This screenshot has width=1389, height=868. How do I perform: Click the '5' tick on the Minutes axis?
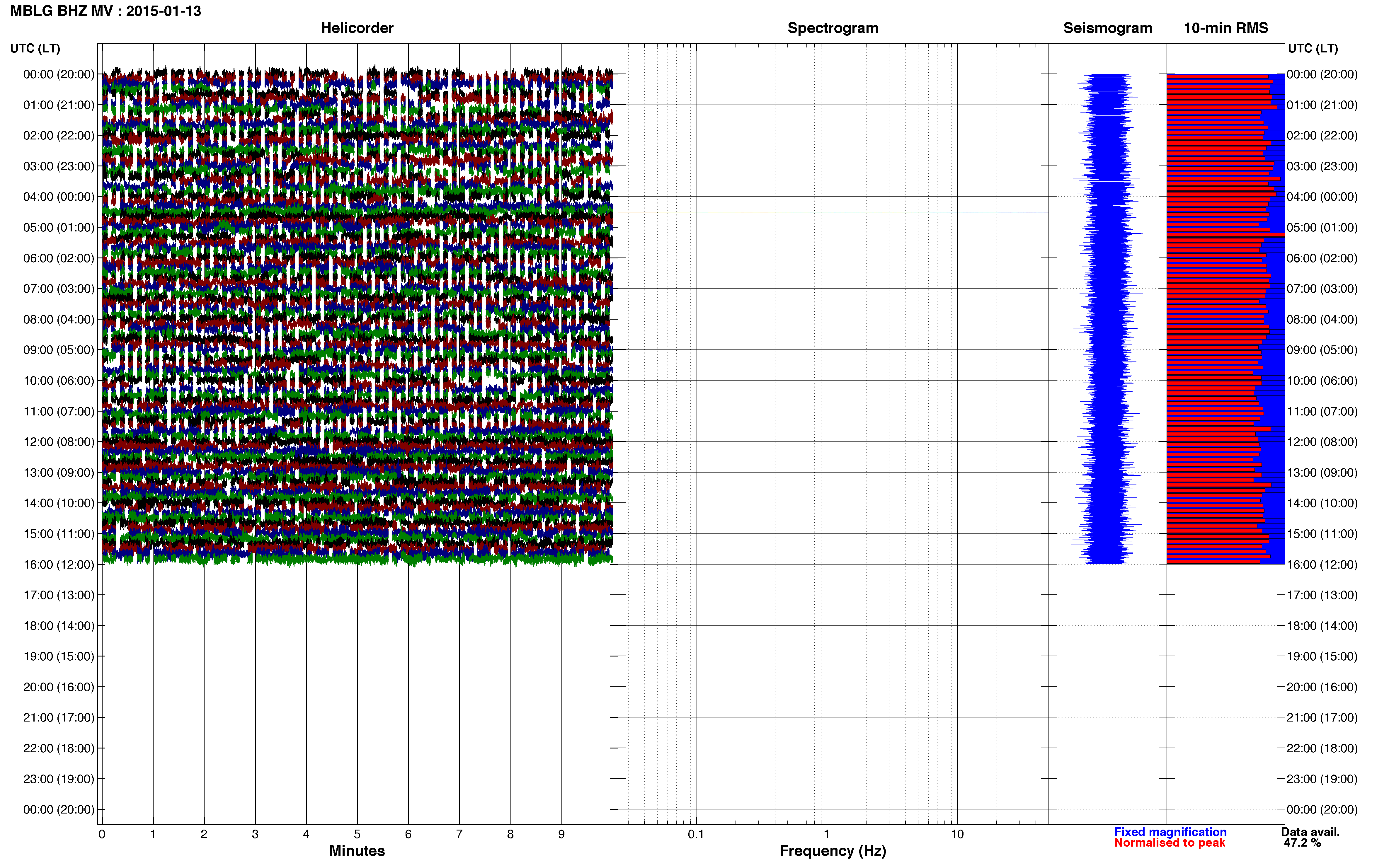pos(357,834)
